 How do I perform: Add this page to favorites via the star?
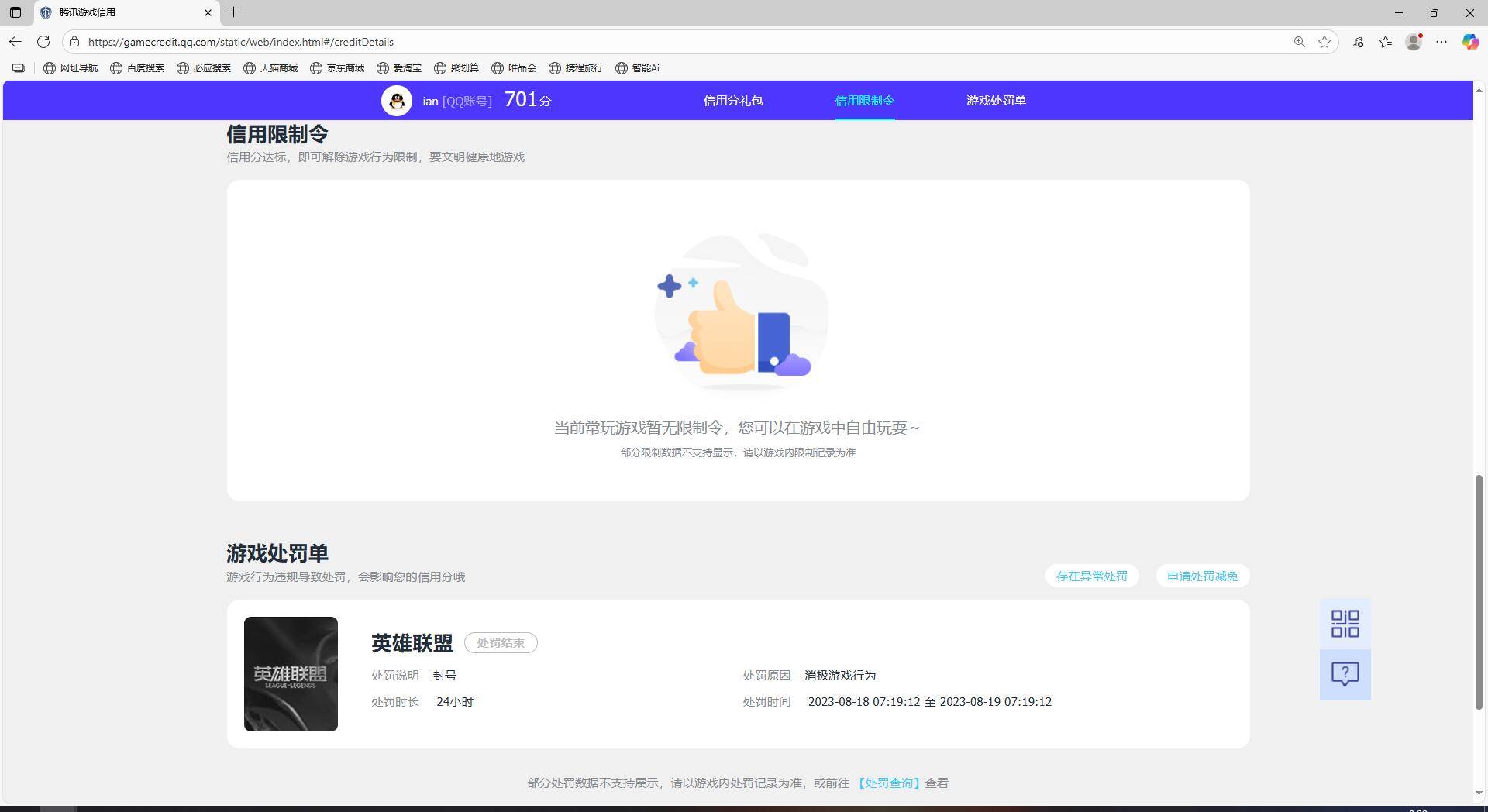coord(1324,42)
